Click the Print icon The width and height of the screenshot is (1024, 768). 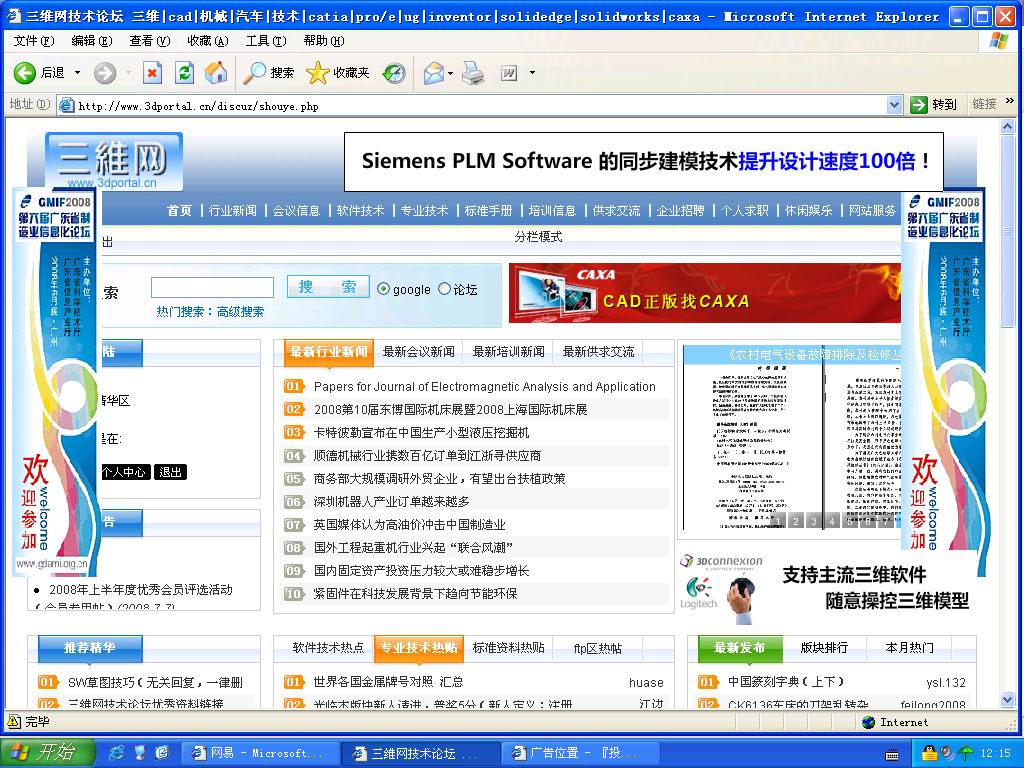coord(473,72)
